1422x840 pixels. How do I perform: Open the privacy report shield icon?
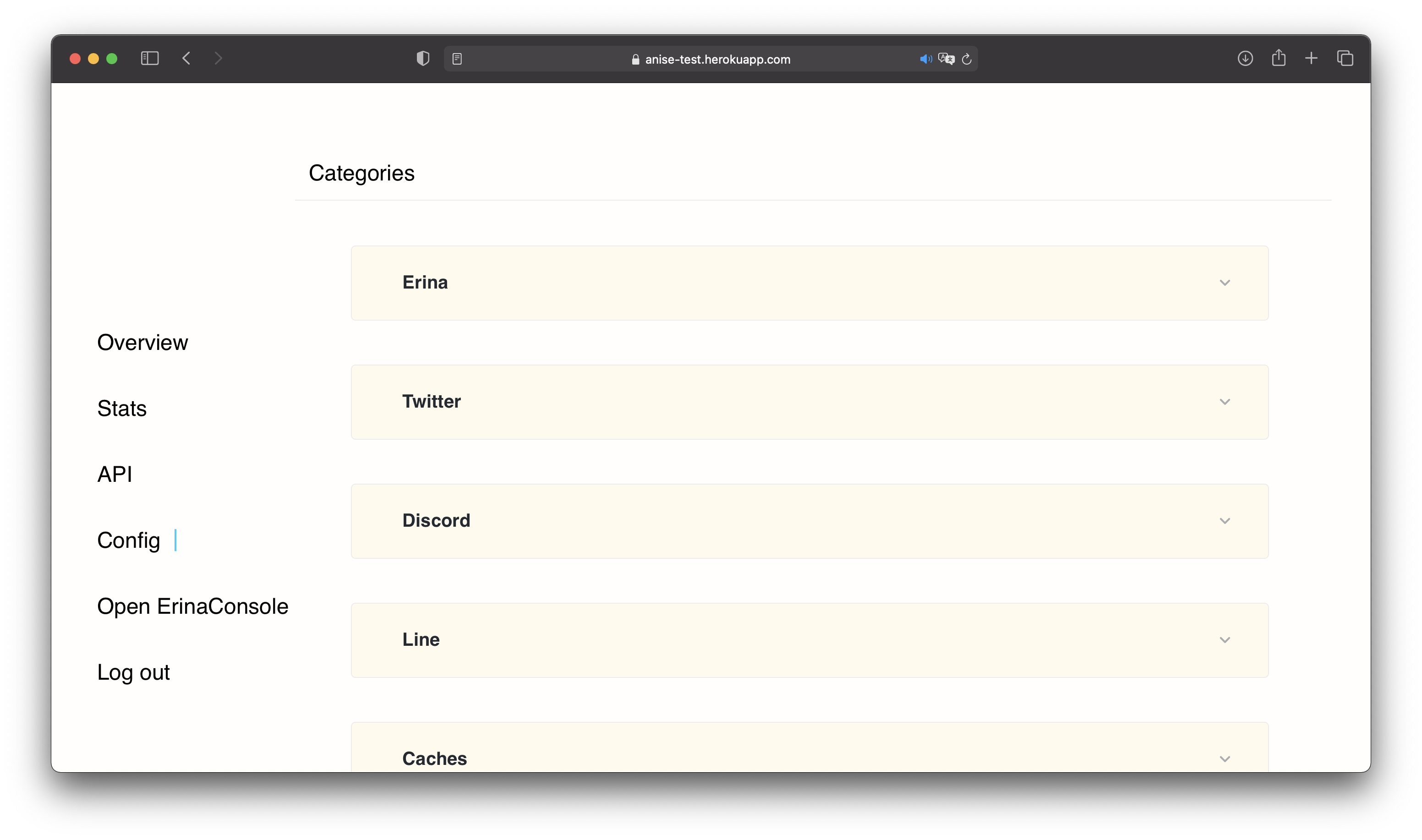click(x=423, y=58)
